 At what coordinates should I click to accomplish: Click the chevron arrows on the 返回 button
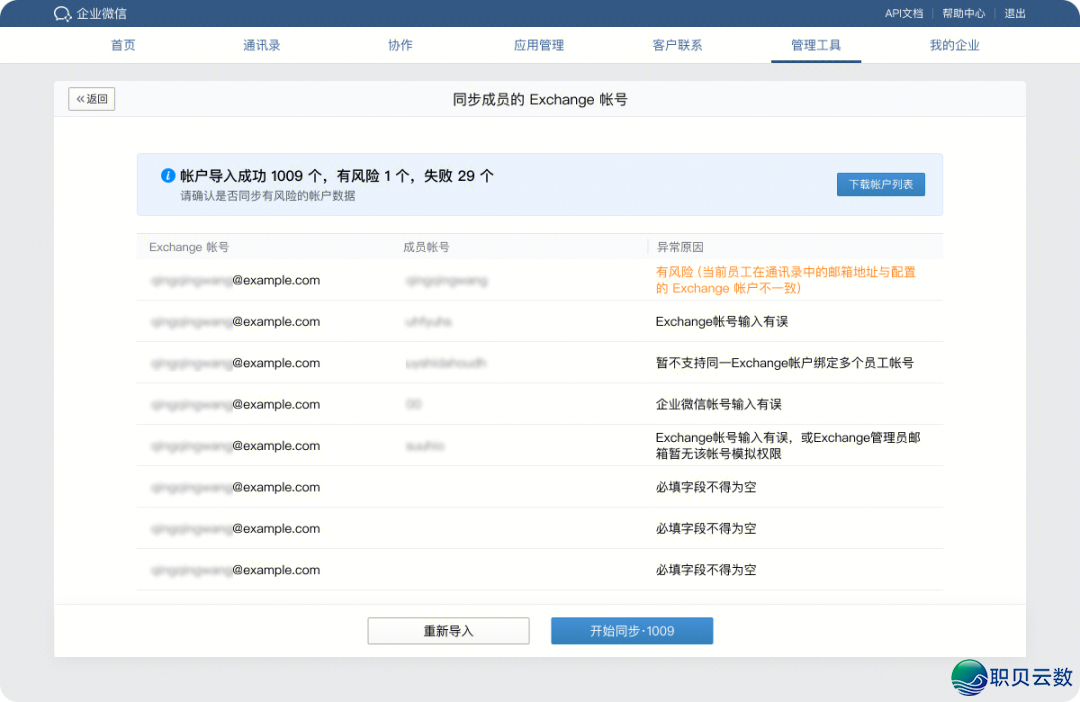pos(79,98)
